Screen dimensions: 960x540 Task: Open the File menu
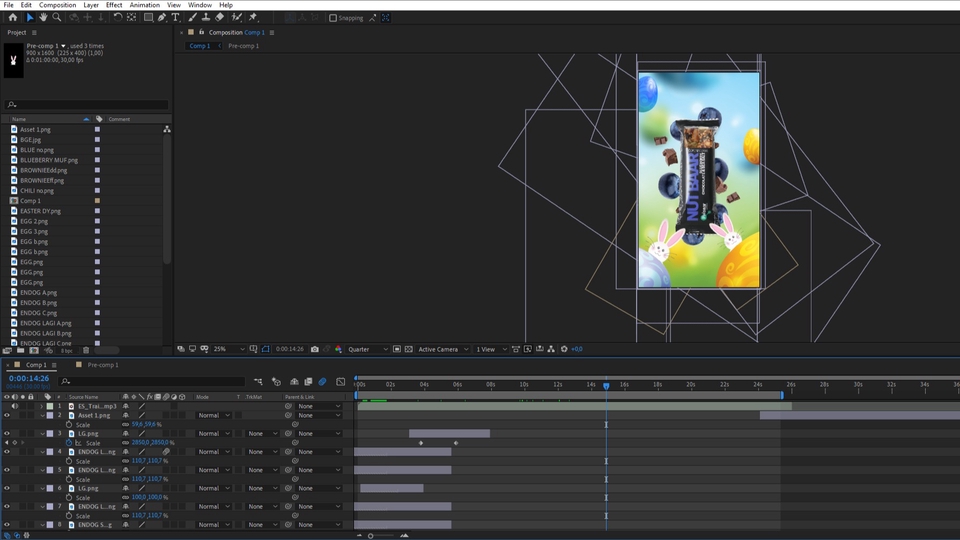9,5
